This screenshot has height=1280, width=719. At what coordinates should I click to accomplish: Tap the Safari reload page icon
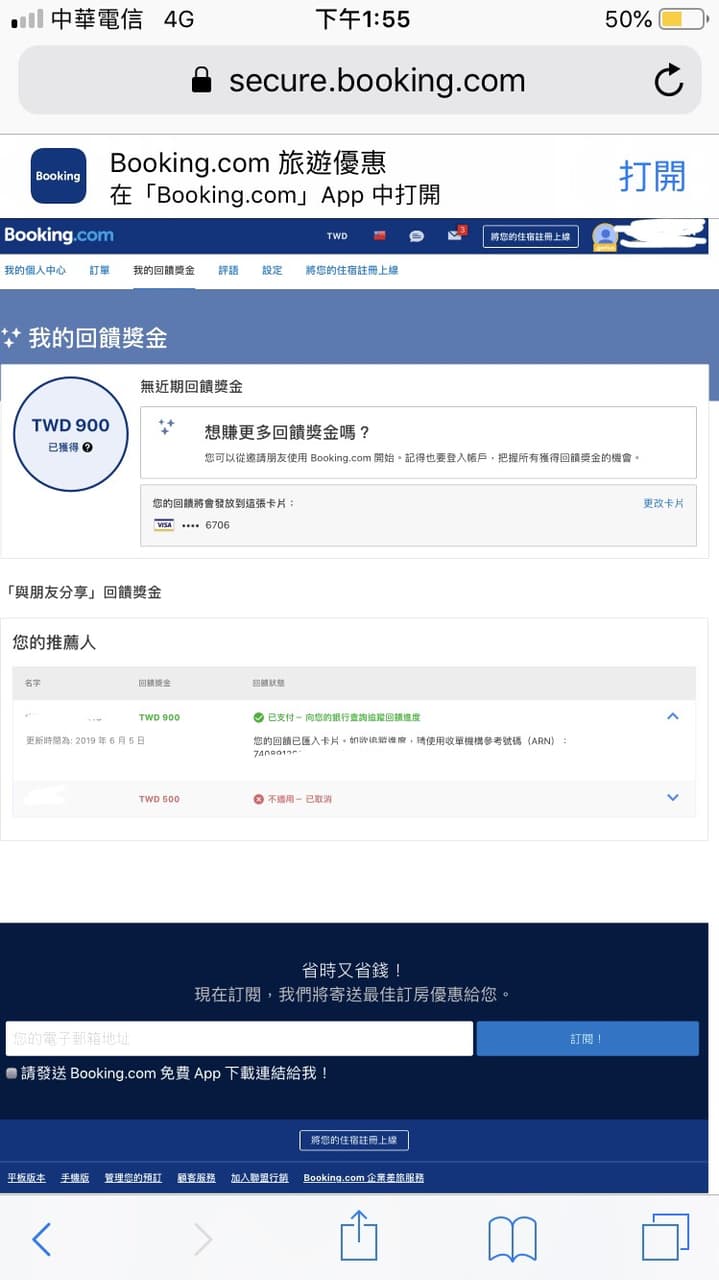click(669, 80)
